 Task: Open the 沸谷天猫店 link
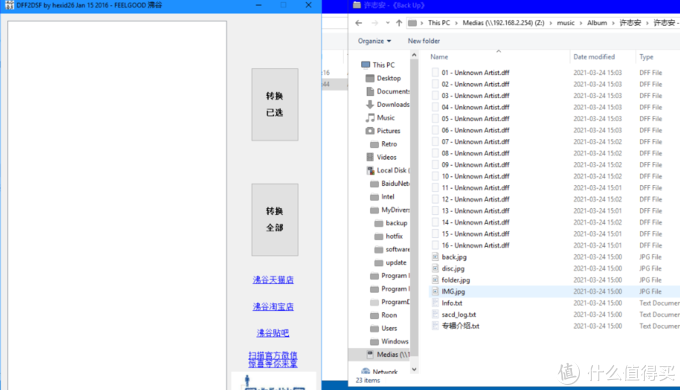(273, 280)
